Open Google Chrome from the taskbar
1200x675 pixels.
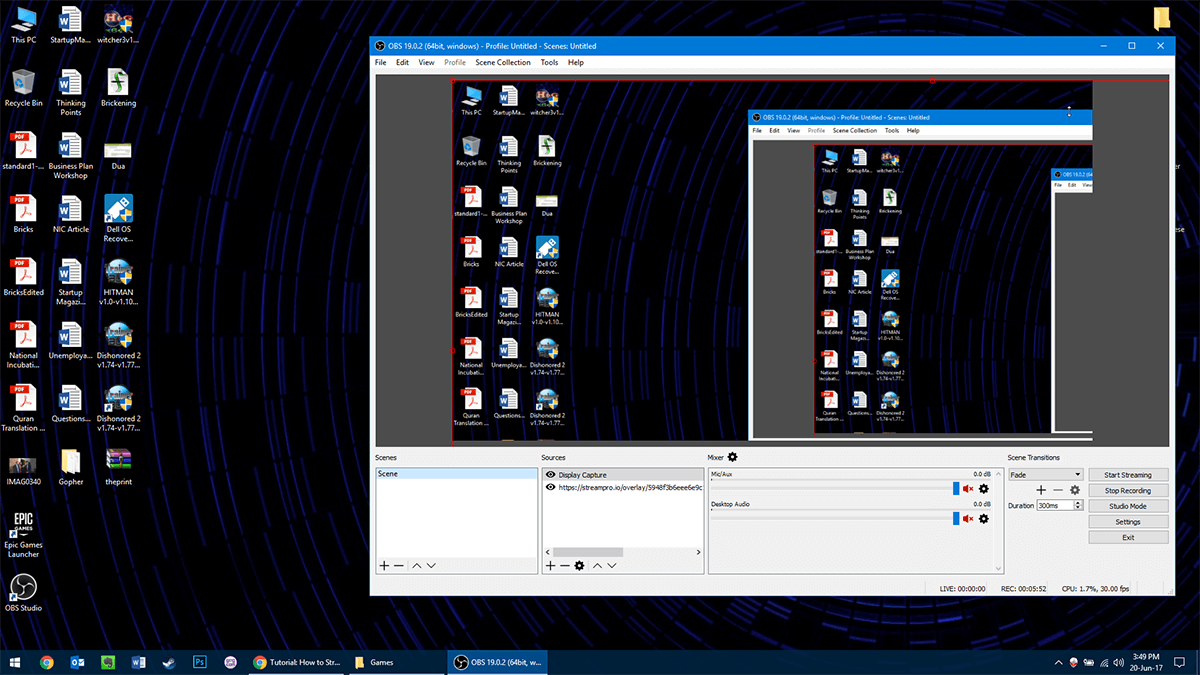click(x=47, y=662)
